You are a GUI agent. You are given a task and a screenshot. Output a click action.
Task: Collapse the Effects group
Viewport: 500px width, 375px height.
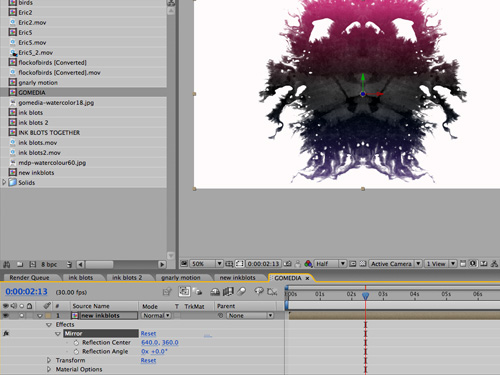[49, 325]
